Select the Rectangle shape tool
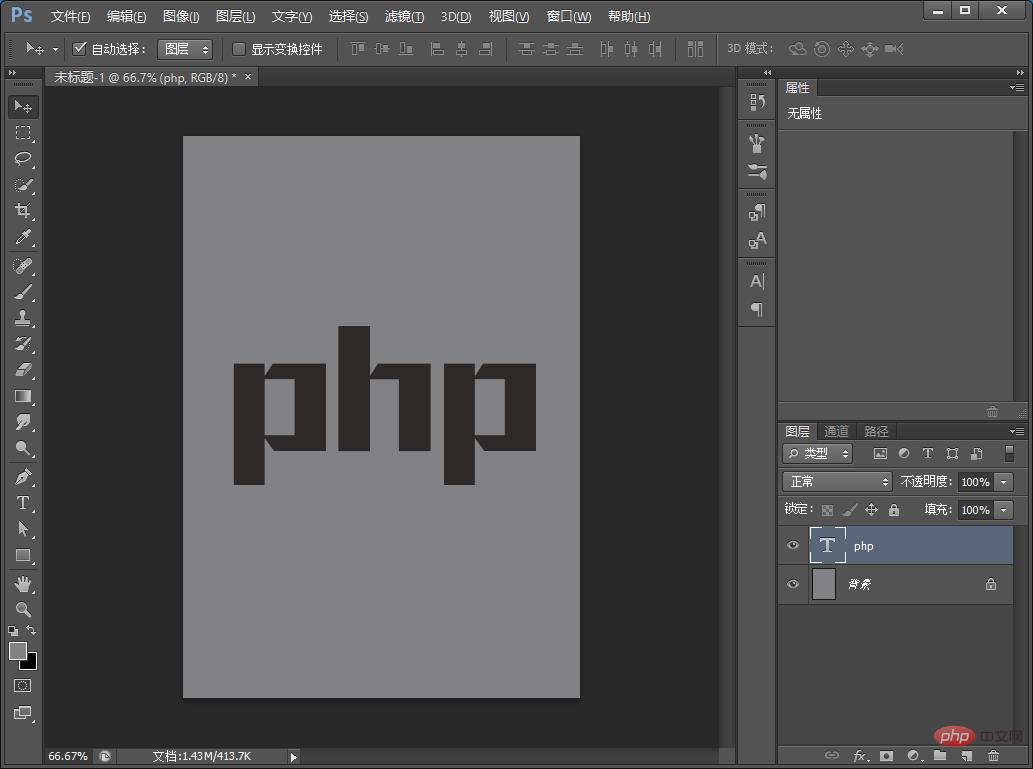Viewport: 1033px width, 769px height. coord(23,555)
